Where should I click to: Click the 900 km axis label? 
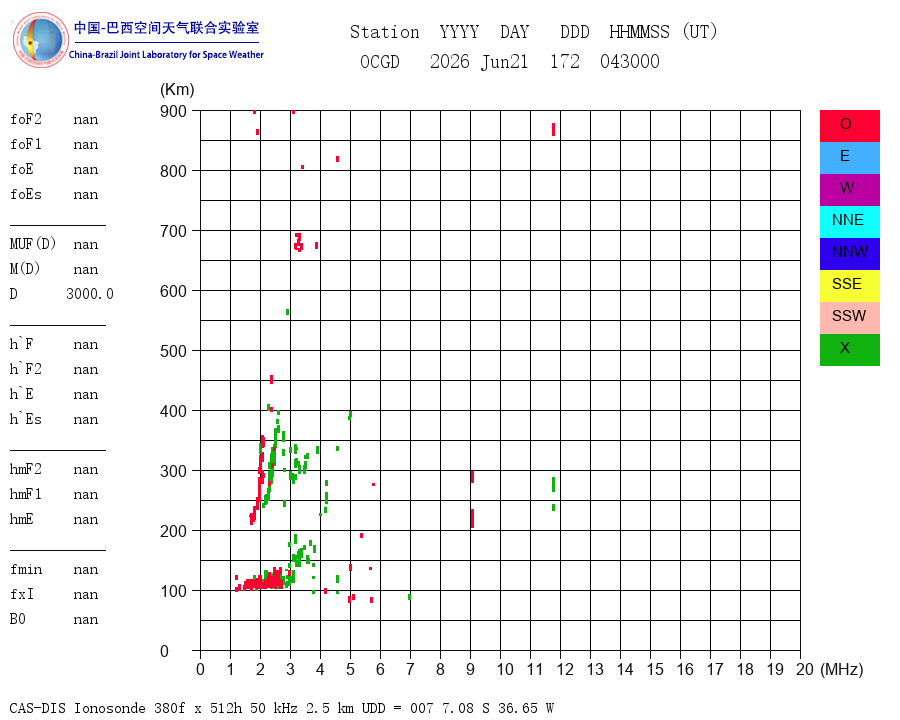pyautogui.click(x=173, y=111)
